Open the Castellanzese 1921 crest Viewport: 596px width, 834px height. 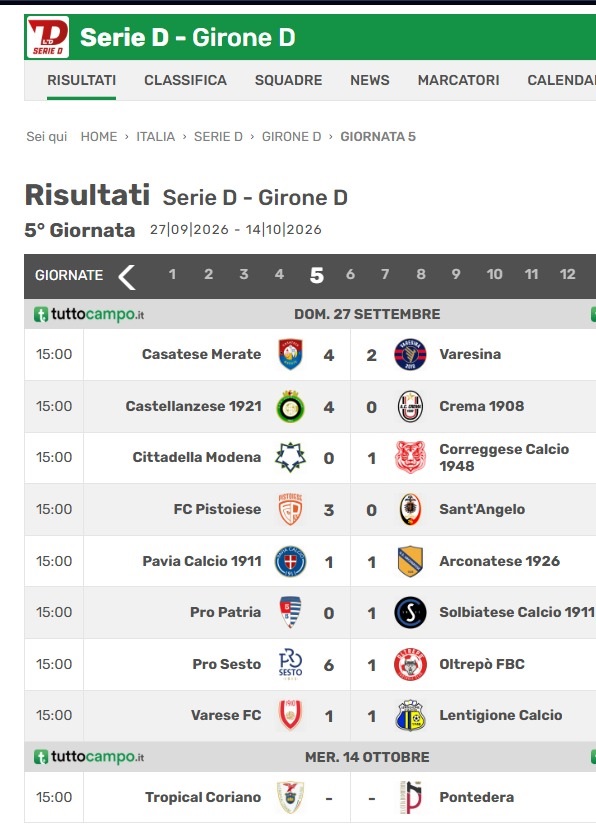(x=290, y=406)
